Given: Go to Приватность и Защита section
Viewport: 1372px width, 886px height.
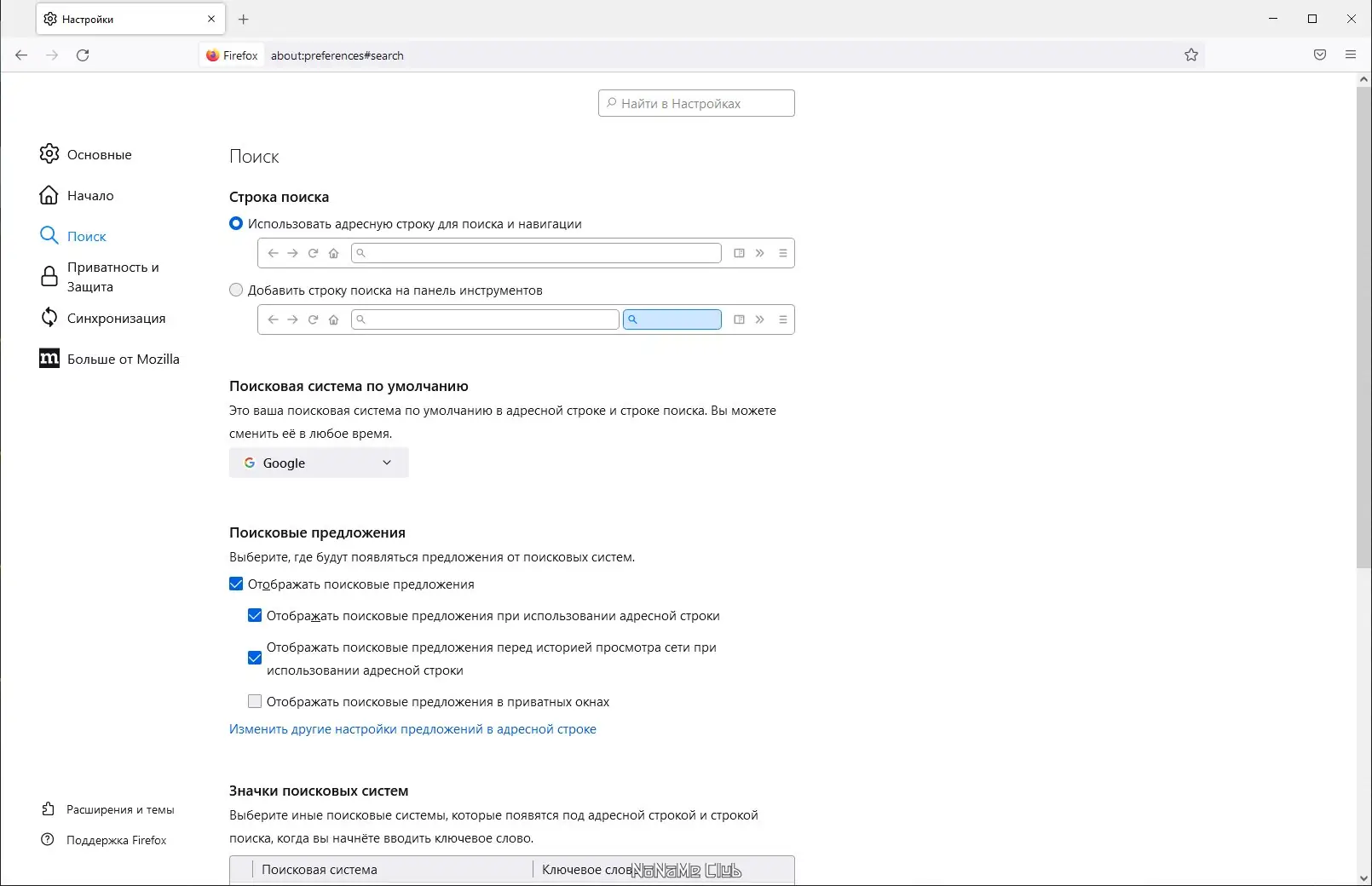Looking at the screenshot, I should coord(112,277).
